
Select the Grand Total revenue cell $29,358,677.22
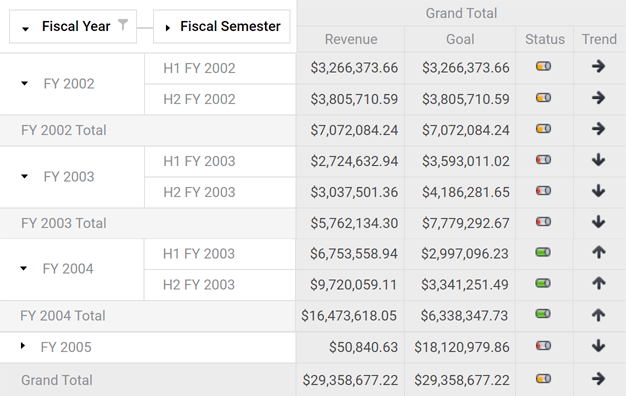pos(350,380)
